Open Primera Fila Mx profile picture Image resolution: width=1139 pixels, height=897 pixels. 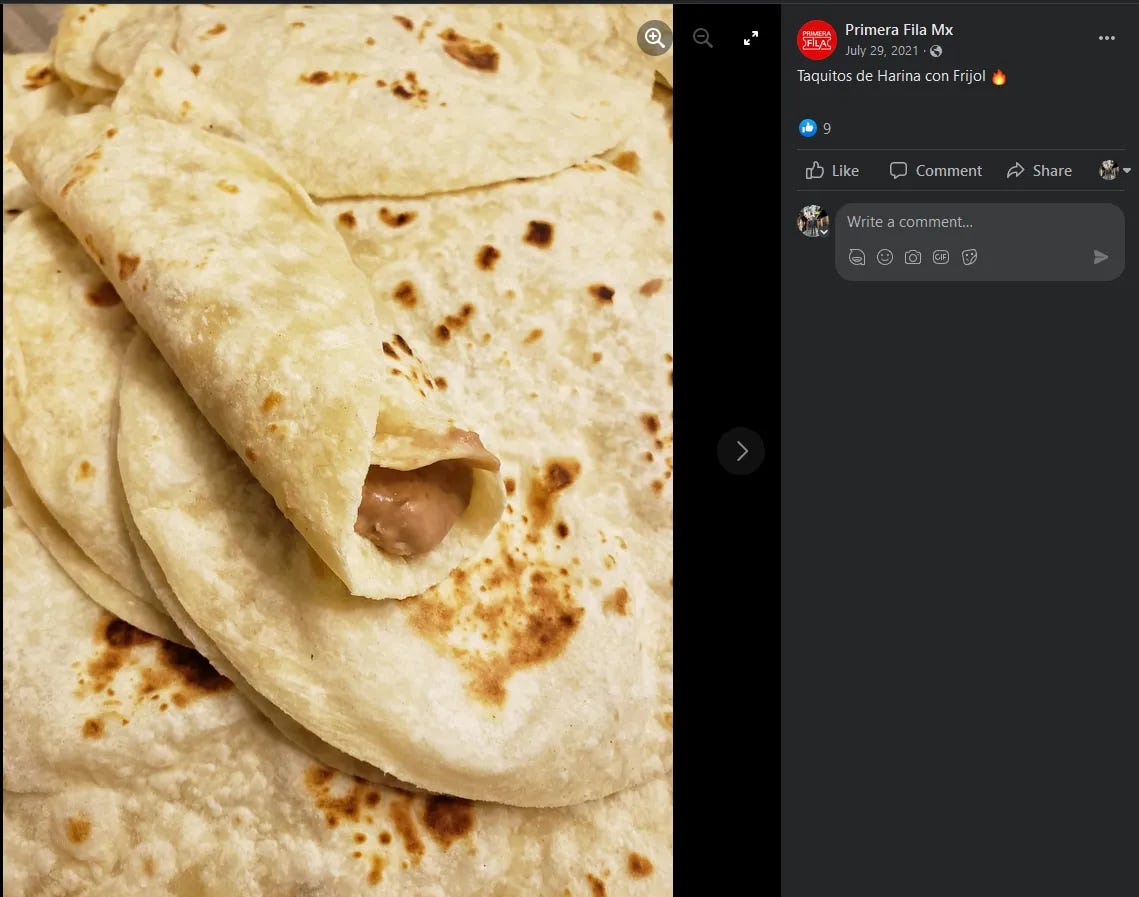816,40
